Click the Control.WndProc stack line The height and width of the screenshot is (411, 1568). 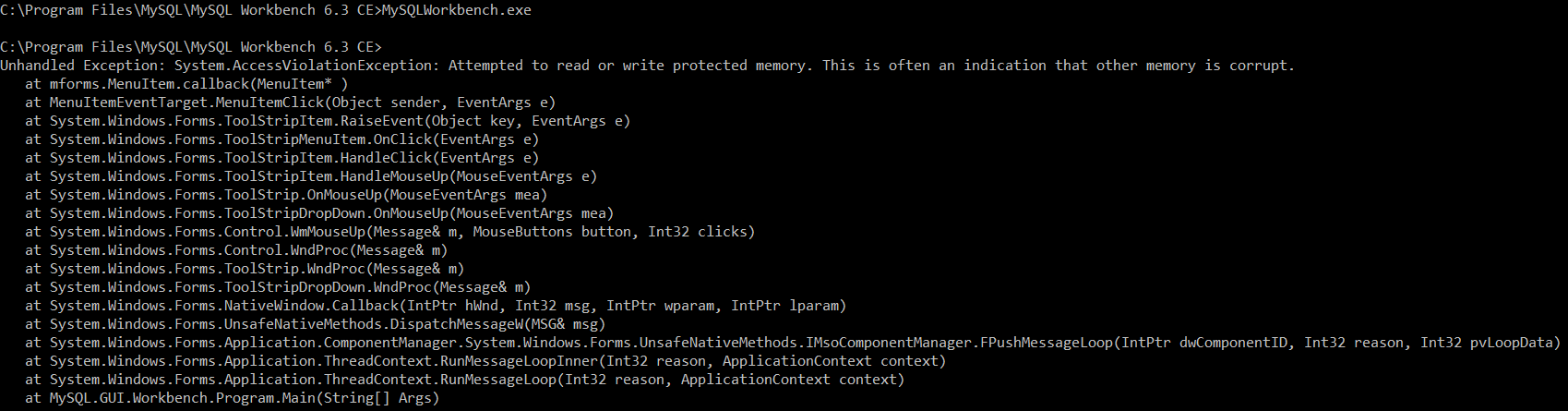236,250
